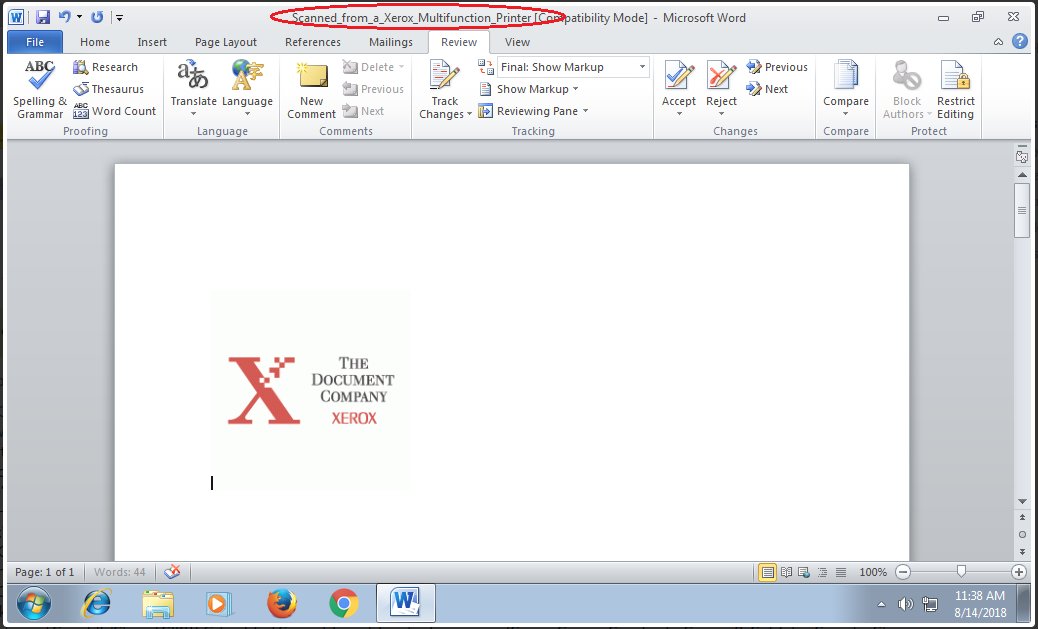Image resolution: width=1038 pixels, height=629 pixels.
Task: Switch to Print Layout view
Action: [x=767, y=572]
